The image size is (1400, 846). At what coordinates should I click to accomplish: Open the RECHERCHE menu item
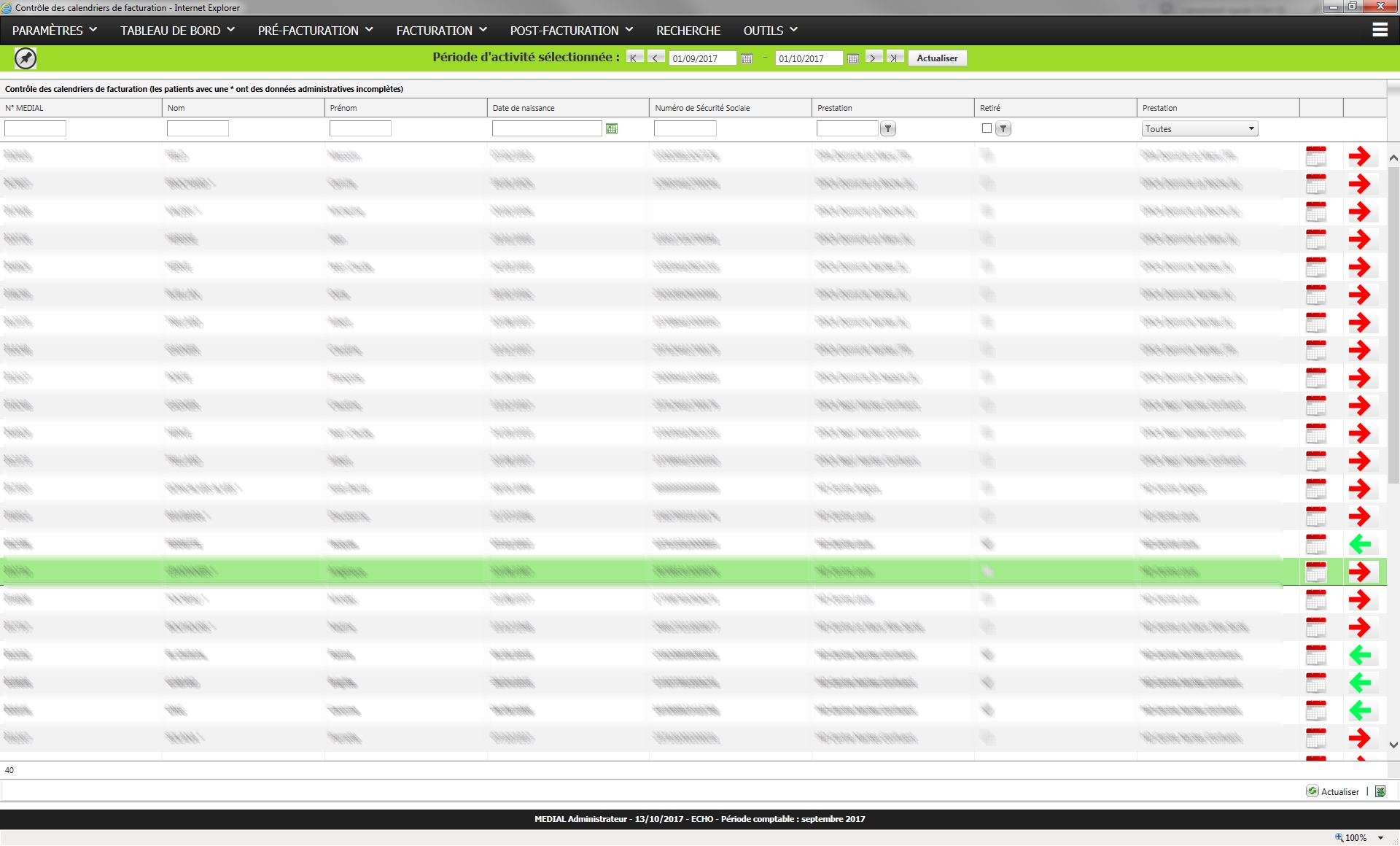pos(688,31)
